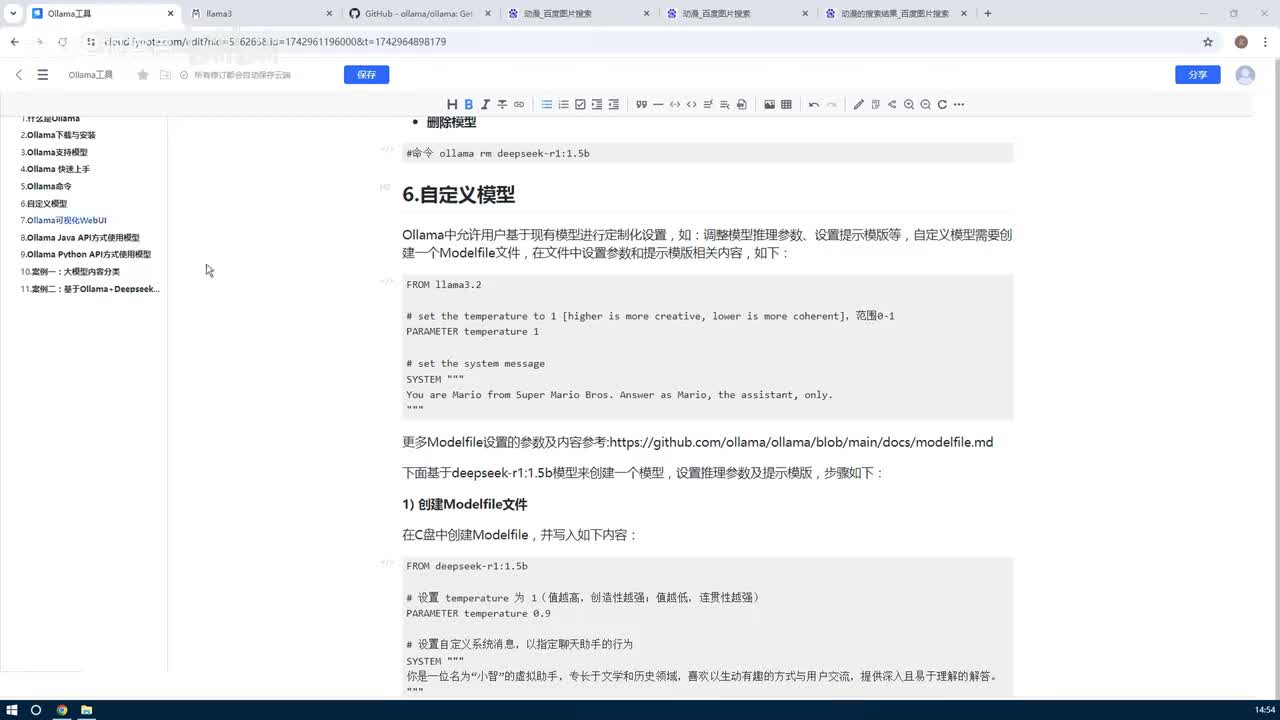Increase indent of paragraph
Viewport: 1280px width, 720px height.
tap(597, 104)
